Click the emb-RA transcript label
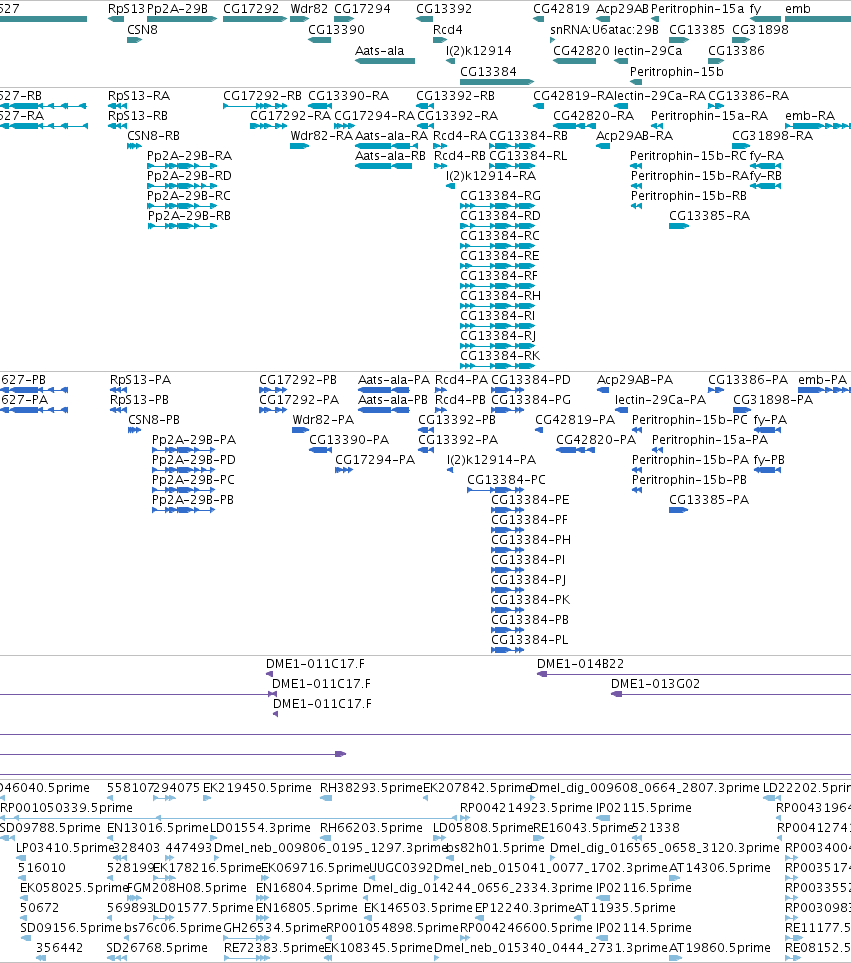This screenshot has height=963, width=851. (x=810, y=115)
